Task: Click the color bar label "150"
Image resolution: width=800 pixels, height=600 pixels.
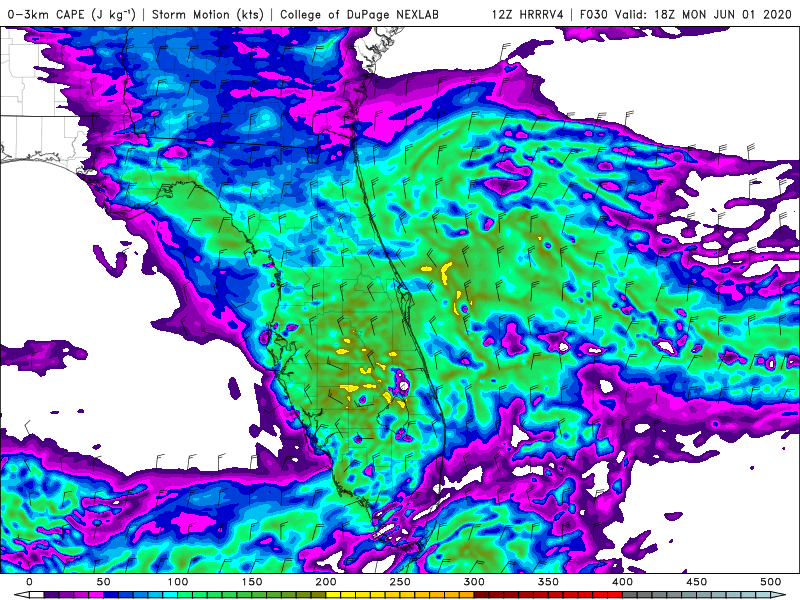Action: click(x=252, y=582)
